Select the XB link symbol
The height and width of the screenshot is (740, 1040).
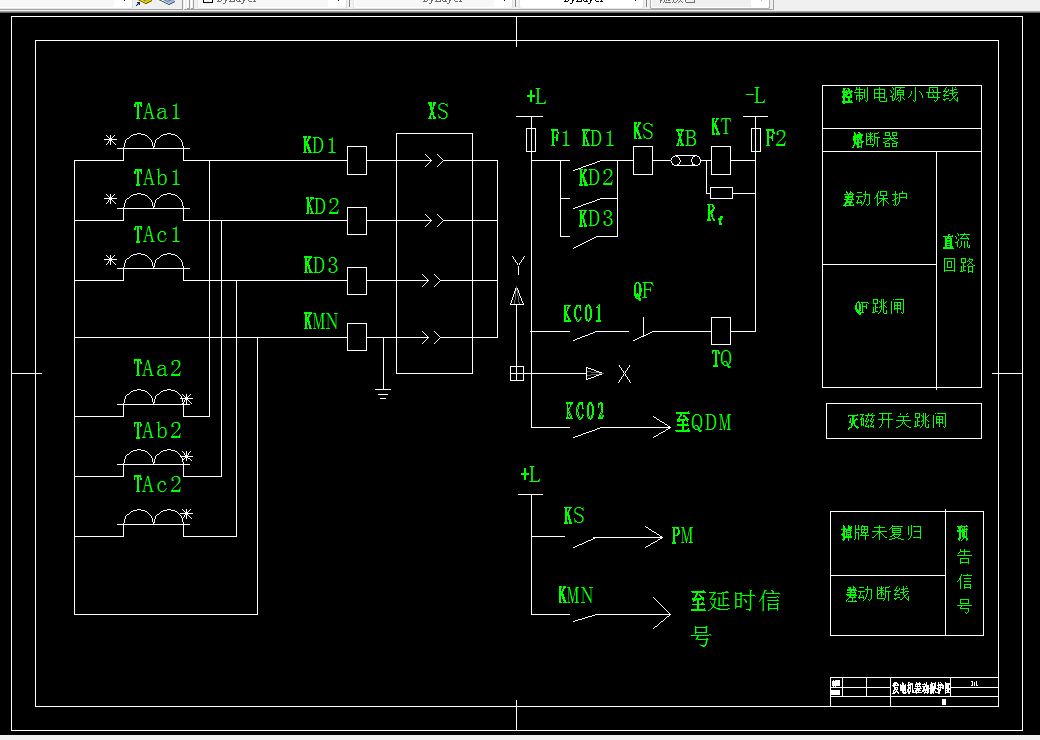pyautogui.click(x=686, y=160)
